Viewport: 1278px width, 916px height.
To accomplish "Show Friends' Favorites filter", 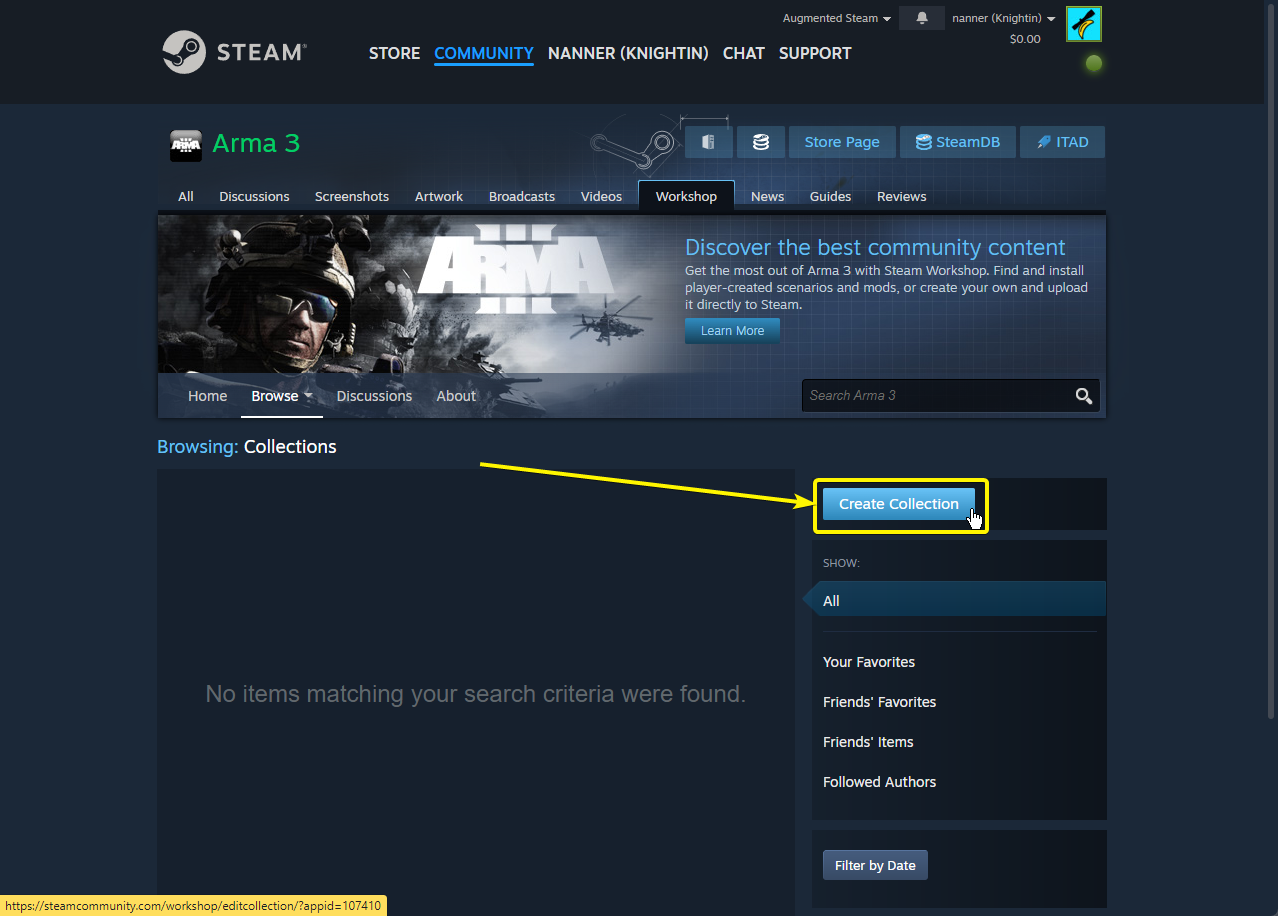I will pyautogui.click(x=879, y=702).
